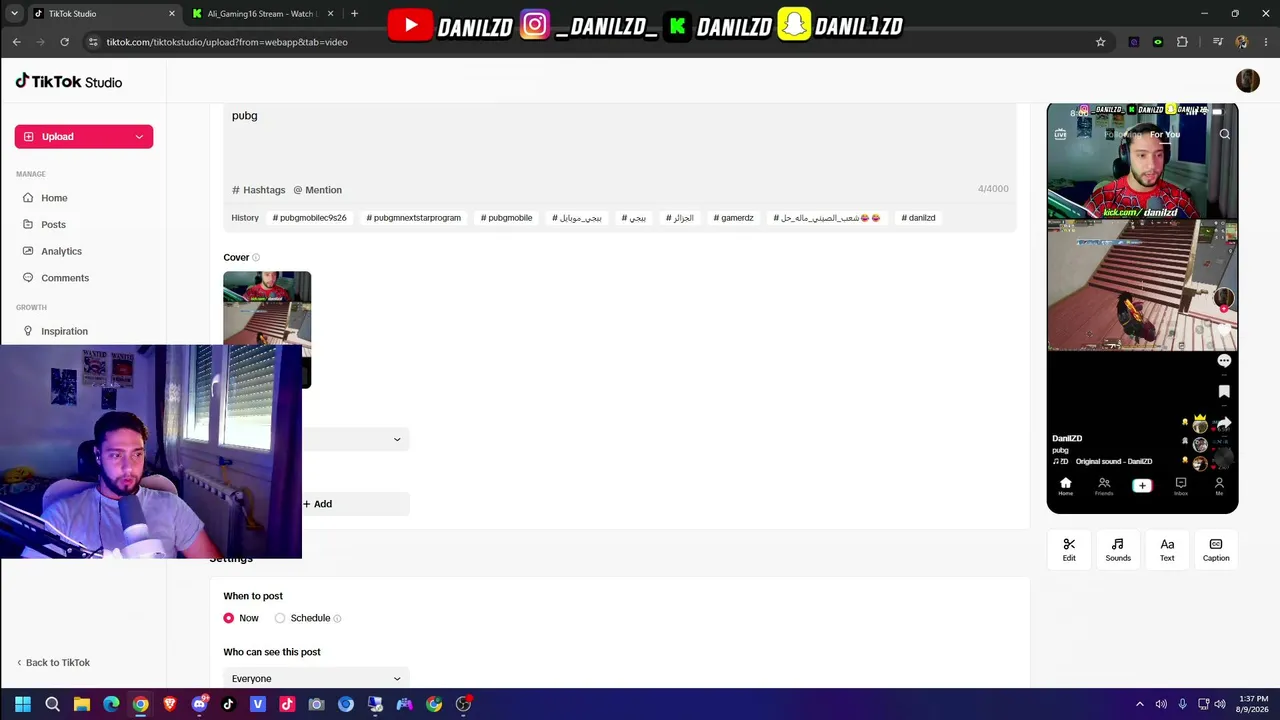Show hidden system tray icons

coord(1139,704)
